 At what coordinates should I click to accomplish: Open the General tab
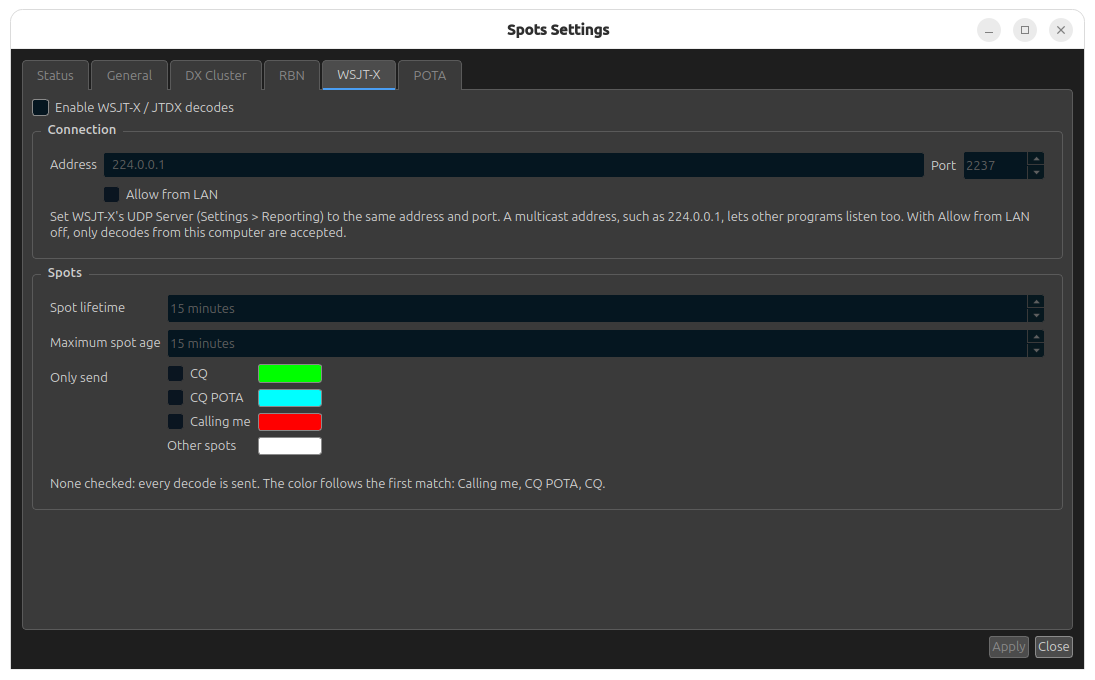(x=129, y=75)
